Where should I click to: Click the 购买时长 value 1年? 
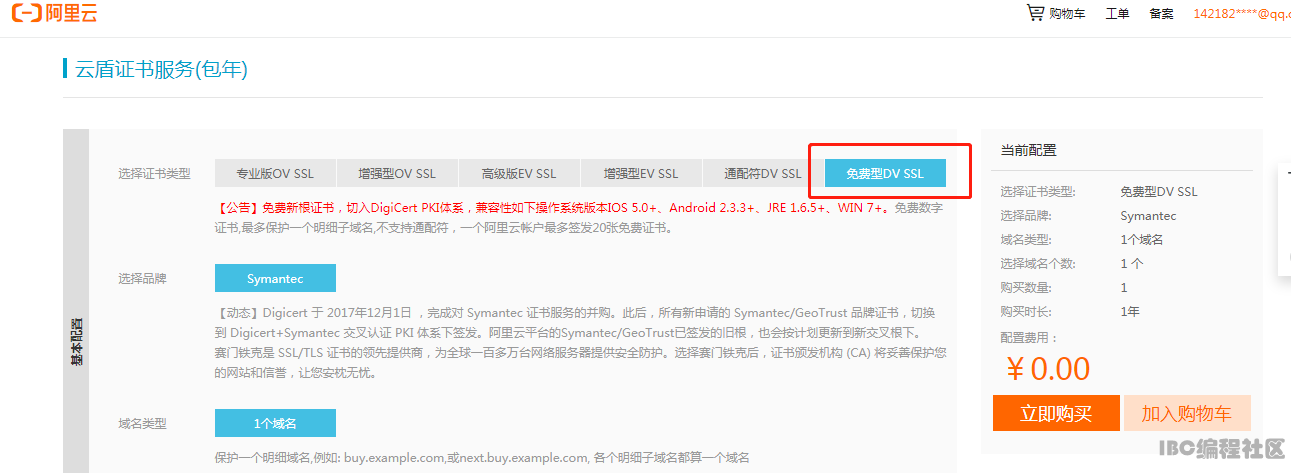1130,312
